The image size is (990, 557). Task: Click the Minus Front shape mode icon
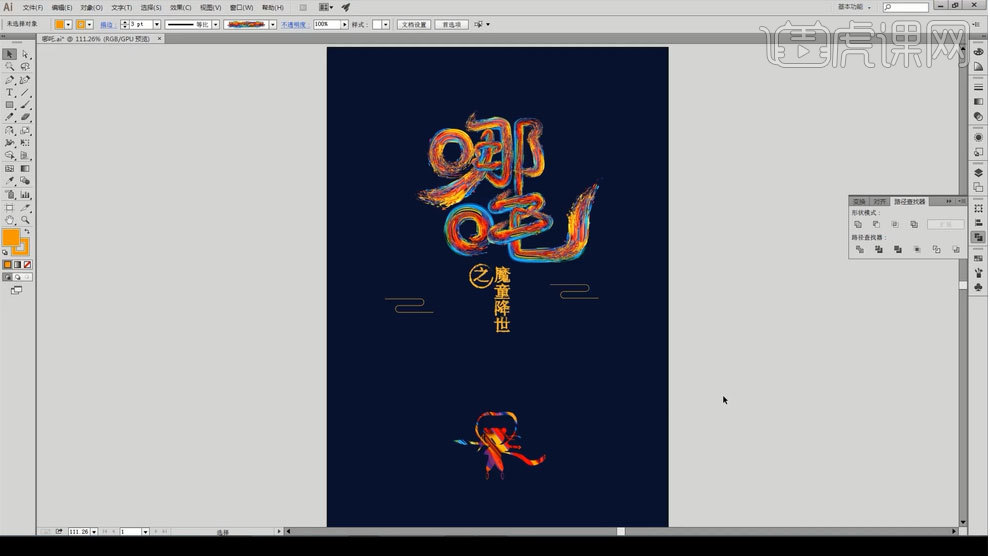pyautogui.click(x=876, y=224)
